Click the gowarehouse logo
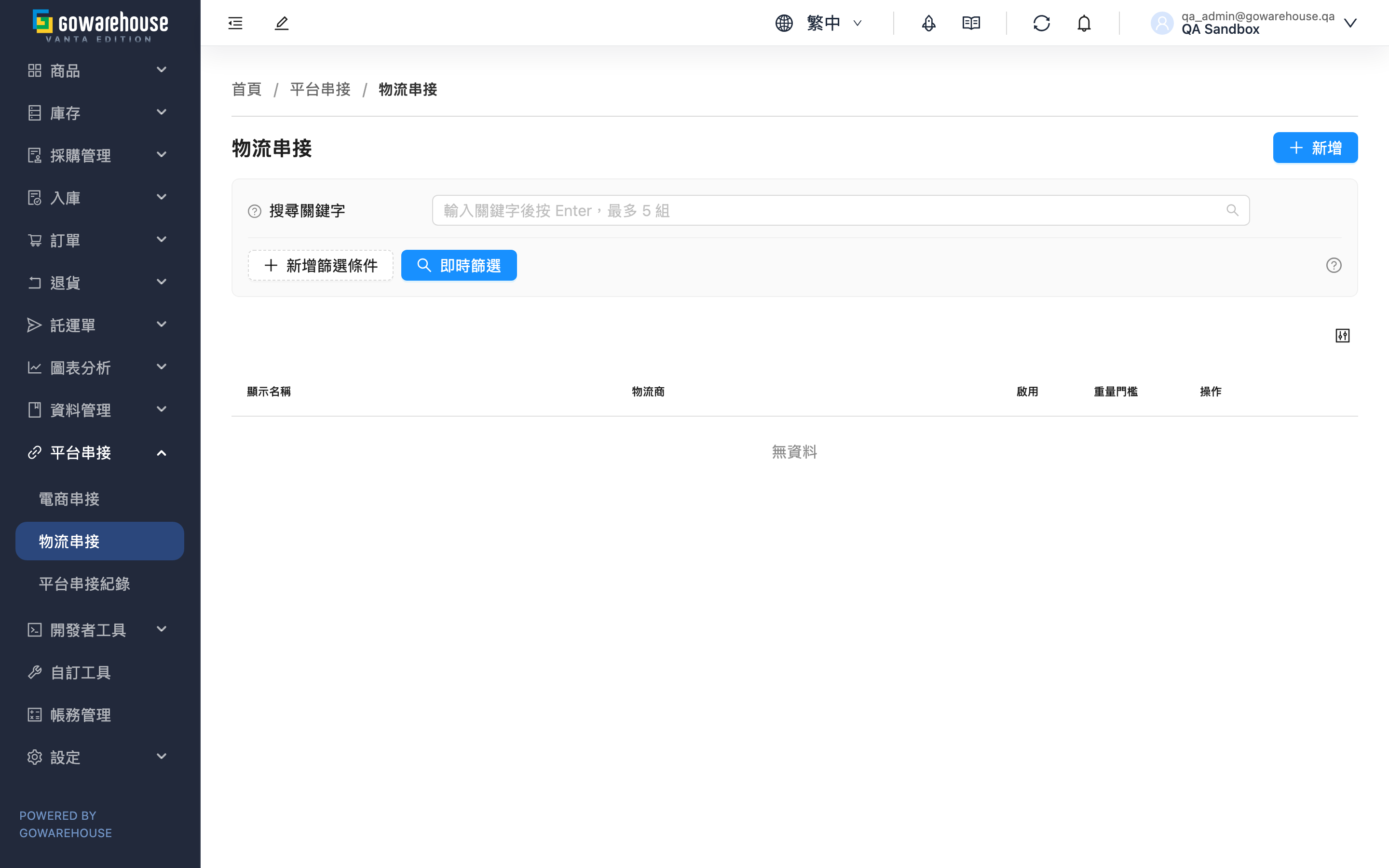1389x868 pixels. (x=100, y=26)
